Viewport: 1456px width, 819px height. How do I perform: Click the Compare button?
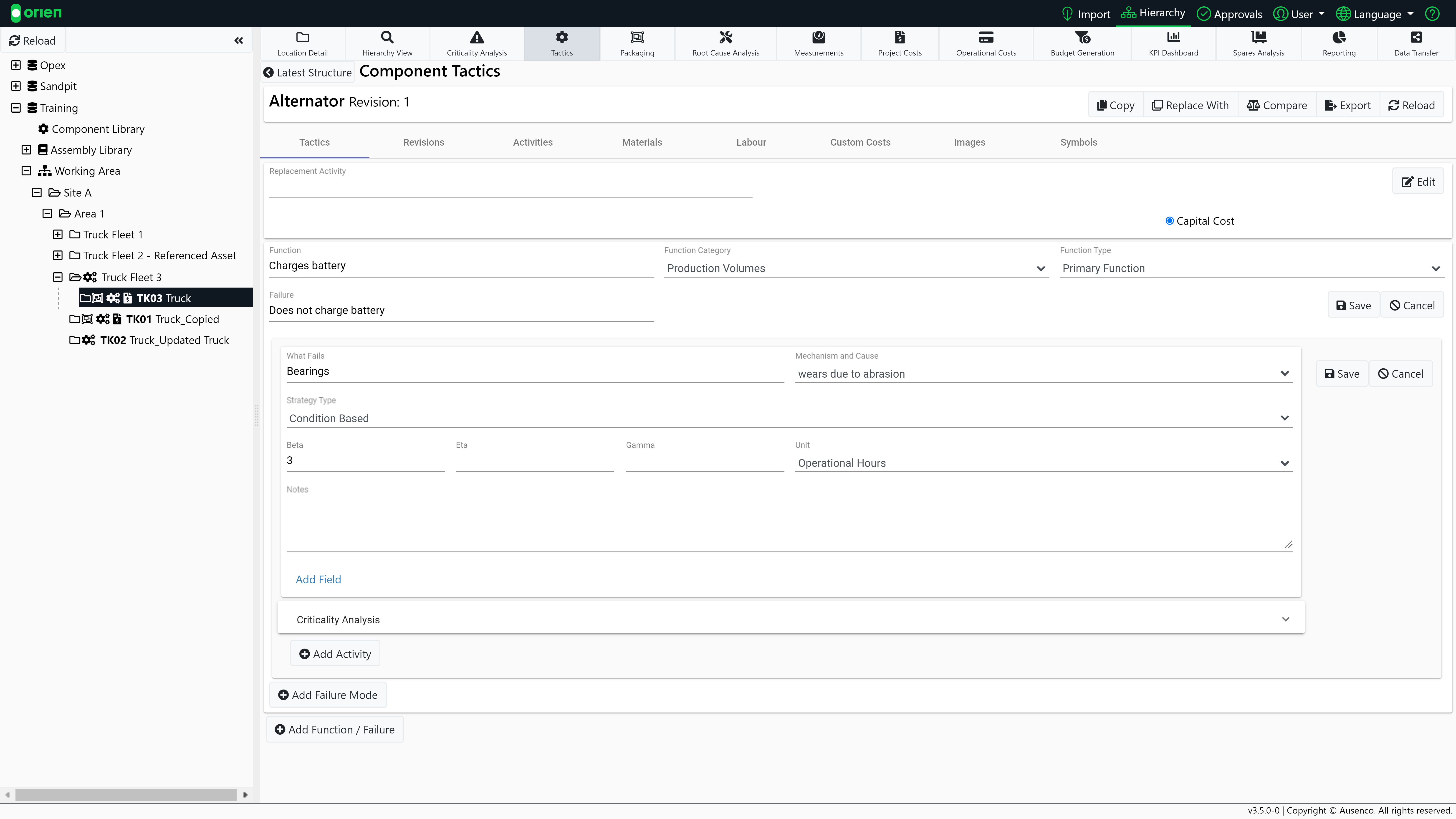tap(1277, 105)
